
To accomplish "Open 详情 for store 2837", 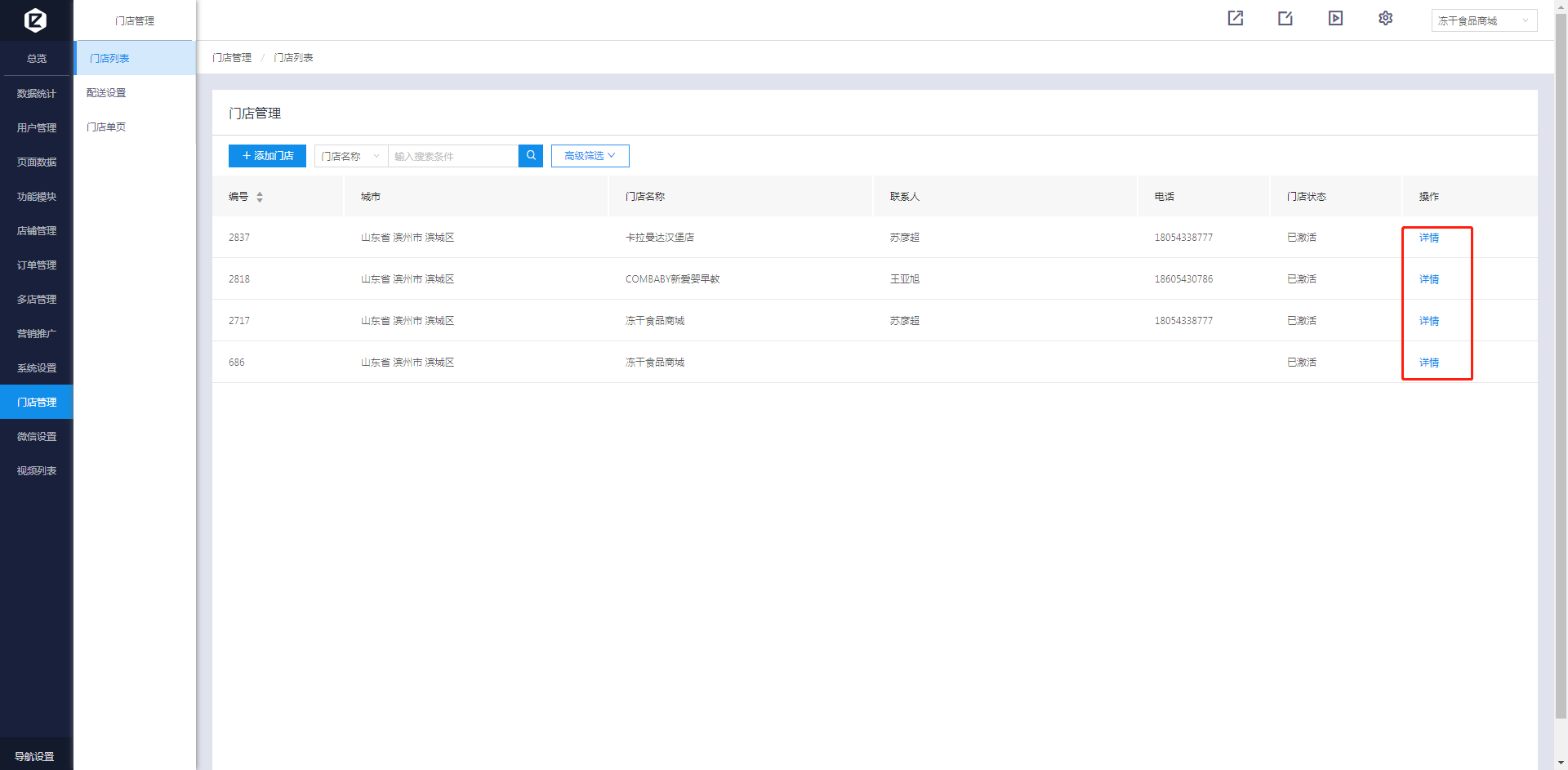I will 1428,238.
